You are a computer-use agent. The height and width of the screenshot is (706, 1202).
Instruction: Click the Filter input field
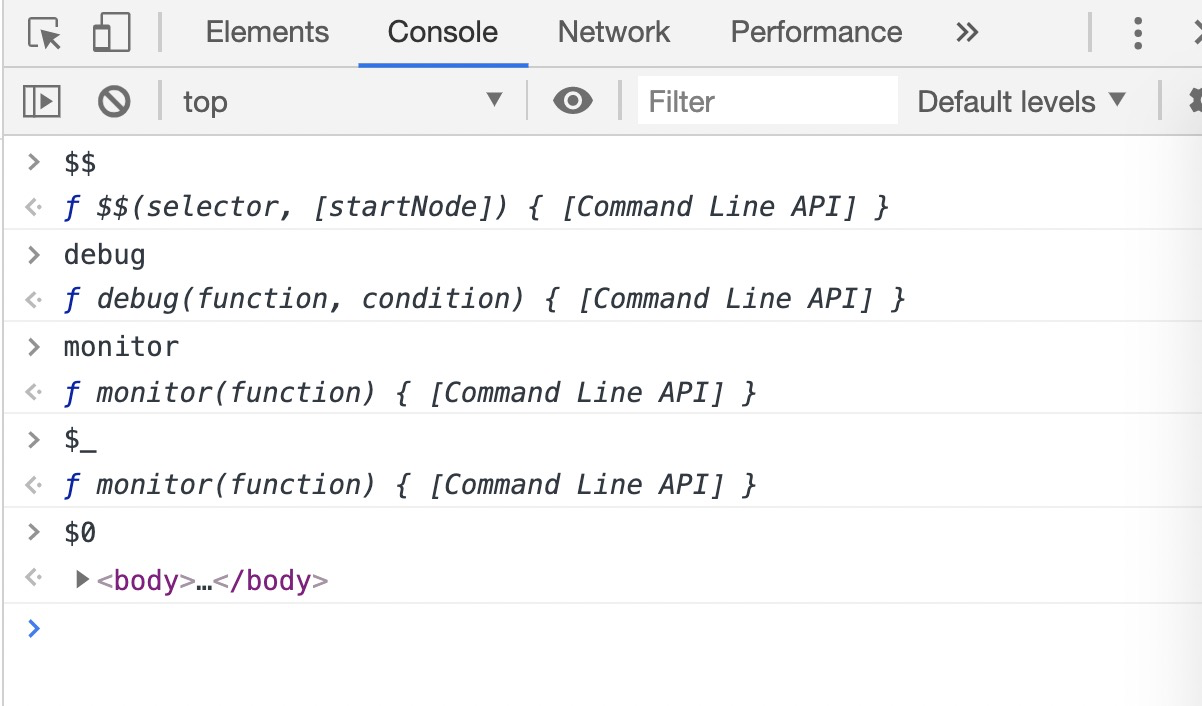pyautogui.click(x=766, y=101)
